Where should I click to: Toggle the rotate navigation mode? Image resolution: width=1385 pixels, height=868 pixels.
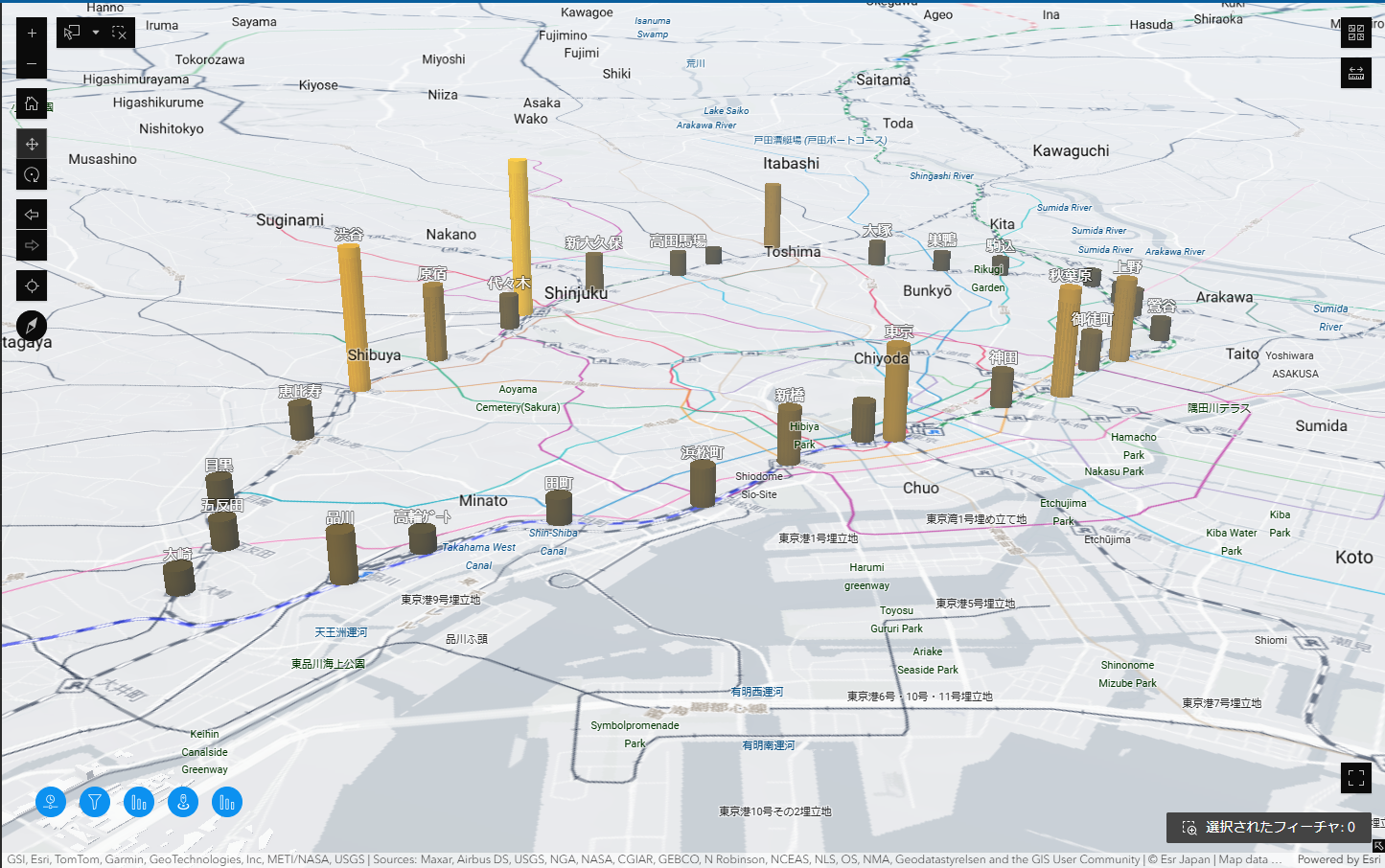[32, 174]
